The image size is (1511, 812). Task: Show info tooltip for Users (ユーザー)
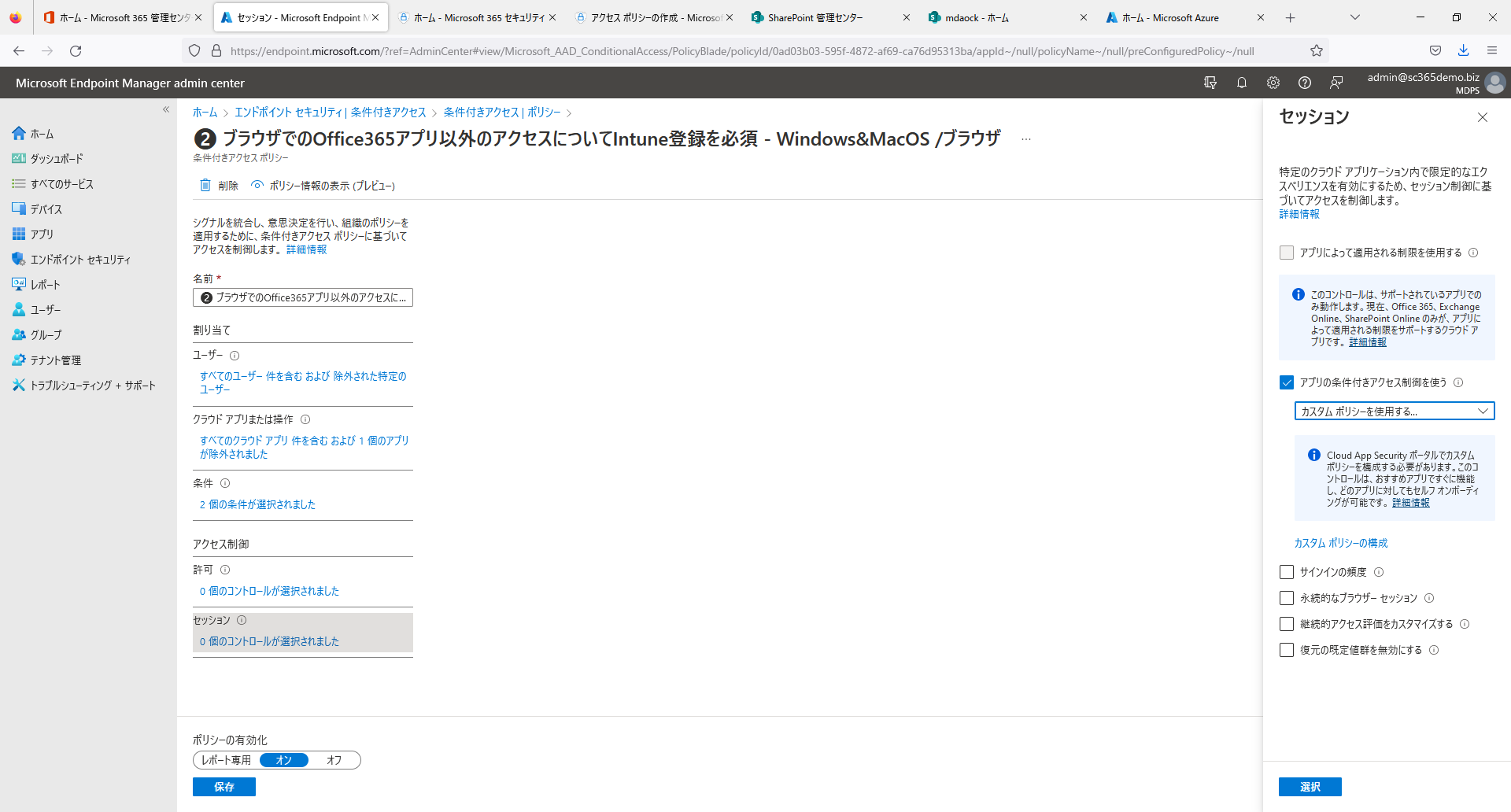[235, 356]
